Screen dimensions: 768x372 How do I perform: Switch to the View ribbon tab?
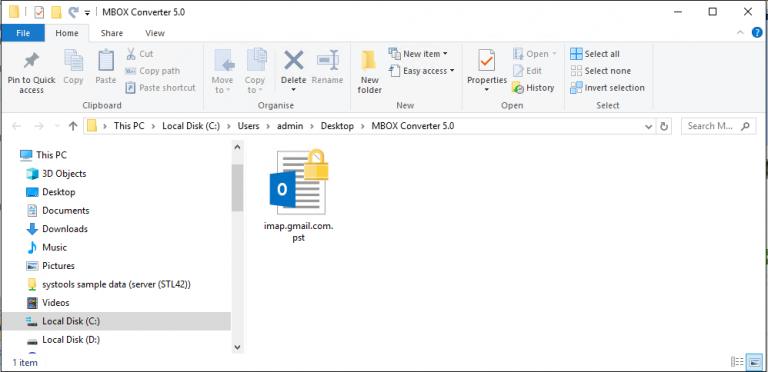155,33
